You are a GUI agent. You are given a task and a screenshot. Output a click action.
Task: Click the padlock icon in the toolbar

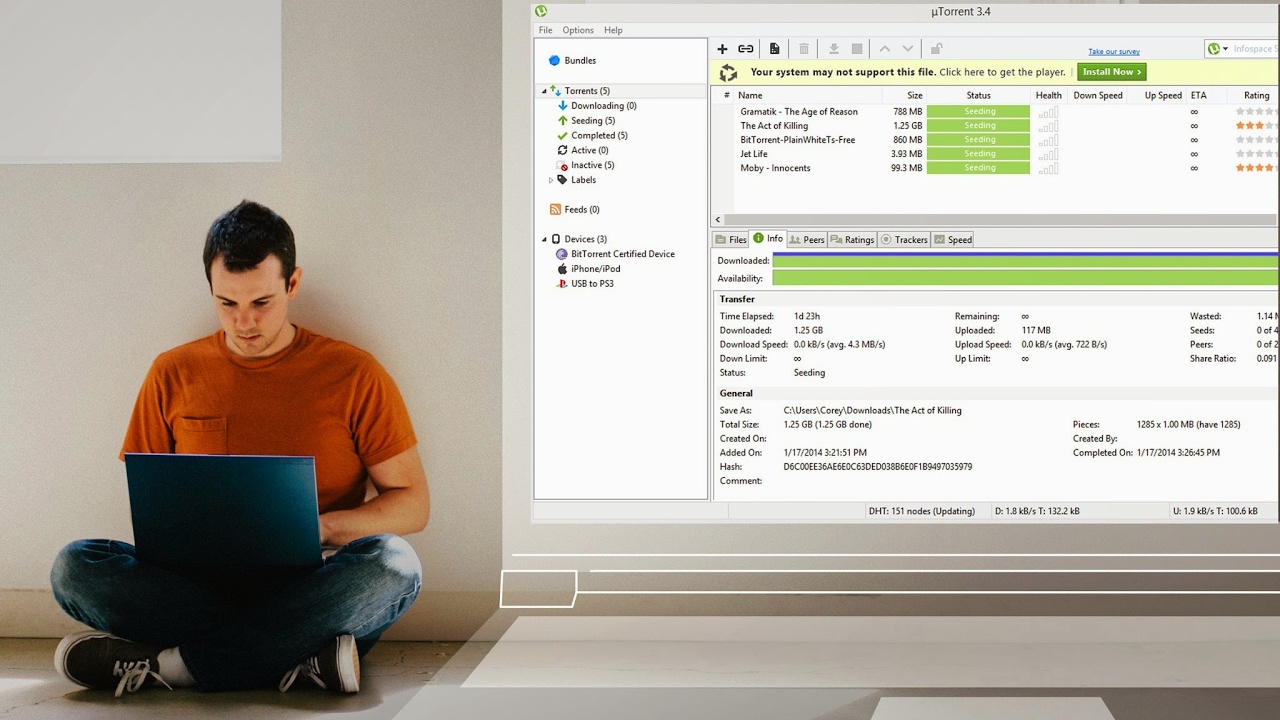[x=936, y=49]
